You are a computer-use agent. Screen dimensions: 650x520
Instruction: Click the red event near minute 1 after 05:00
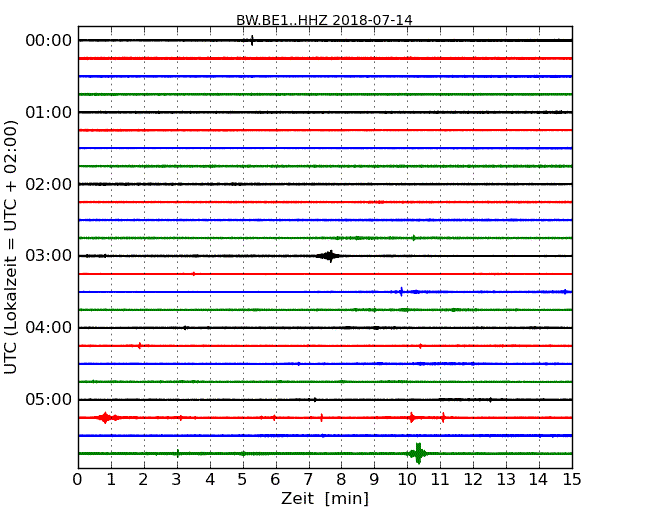[x=106, y=418]
